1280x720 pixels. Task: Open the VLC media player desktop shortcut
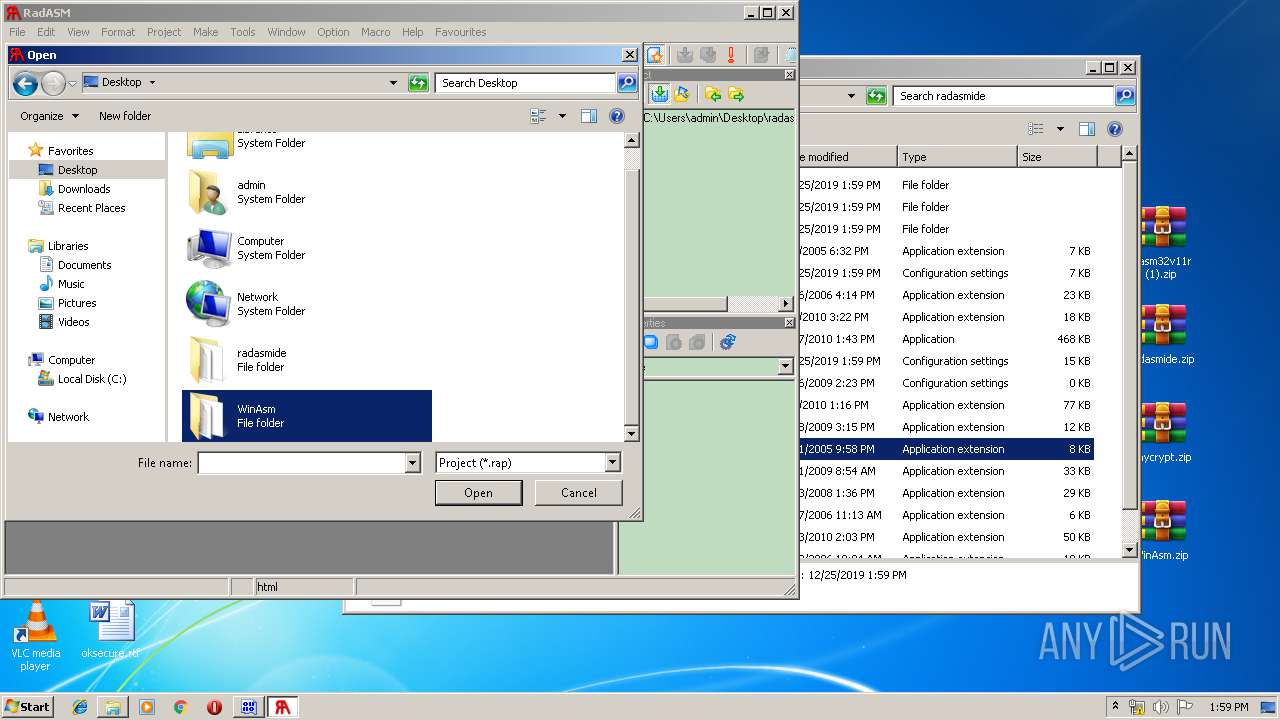36,636
